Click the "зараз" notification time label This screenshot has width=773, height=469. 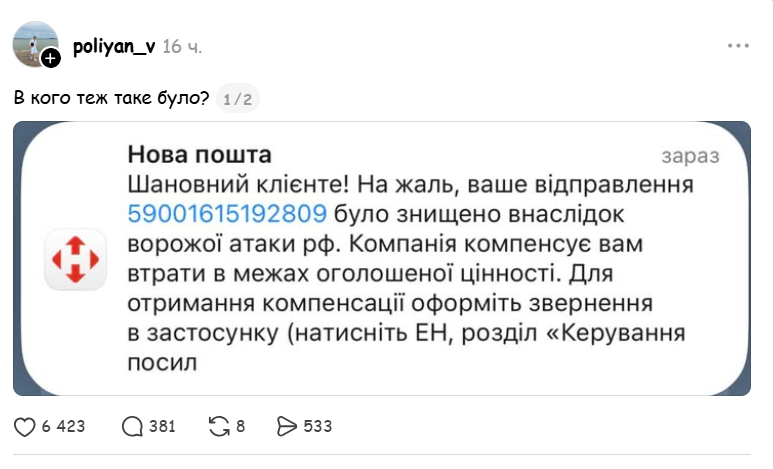[x=689, y=157]
